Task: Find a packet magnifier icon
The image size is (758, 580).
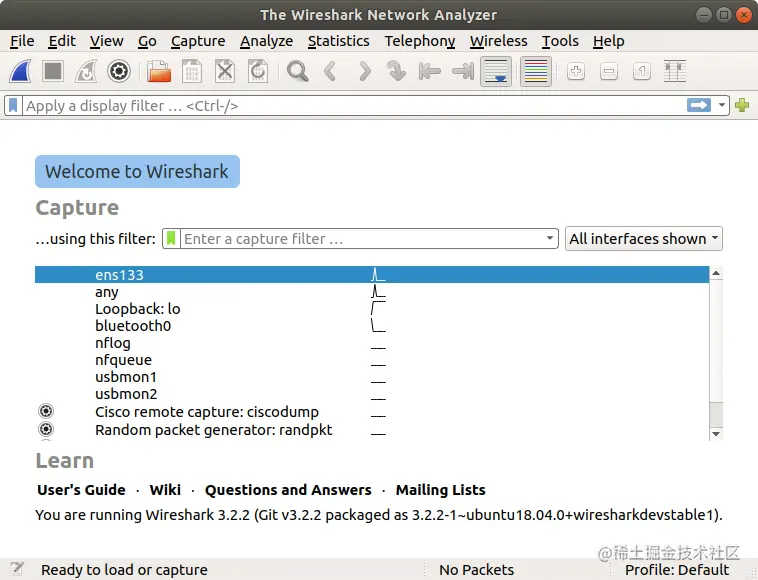Action: point(297,72)
